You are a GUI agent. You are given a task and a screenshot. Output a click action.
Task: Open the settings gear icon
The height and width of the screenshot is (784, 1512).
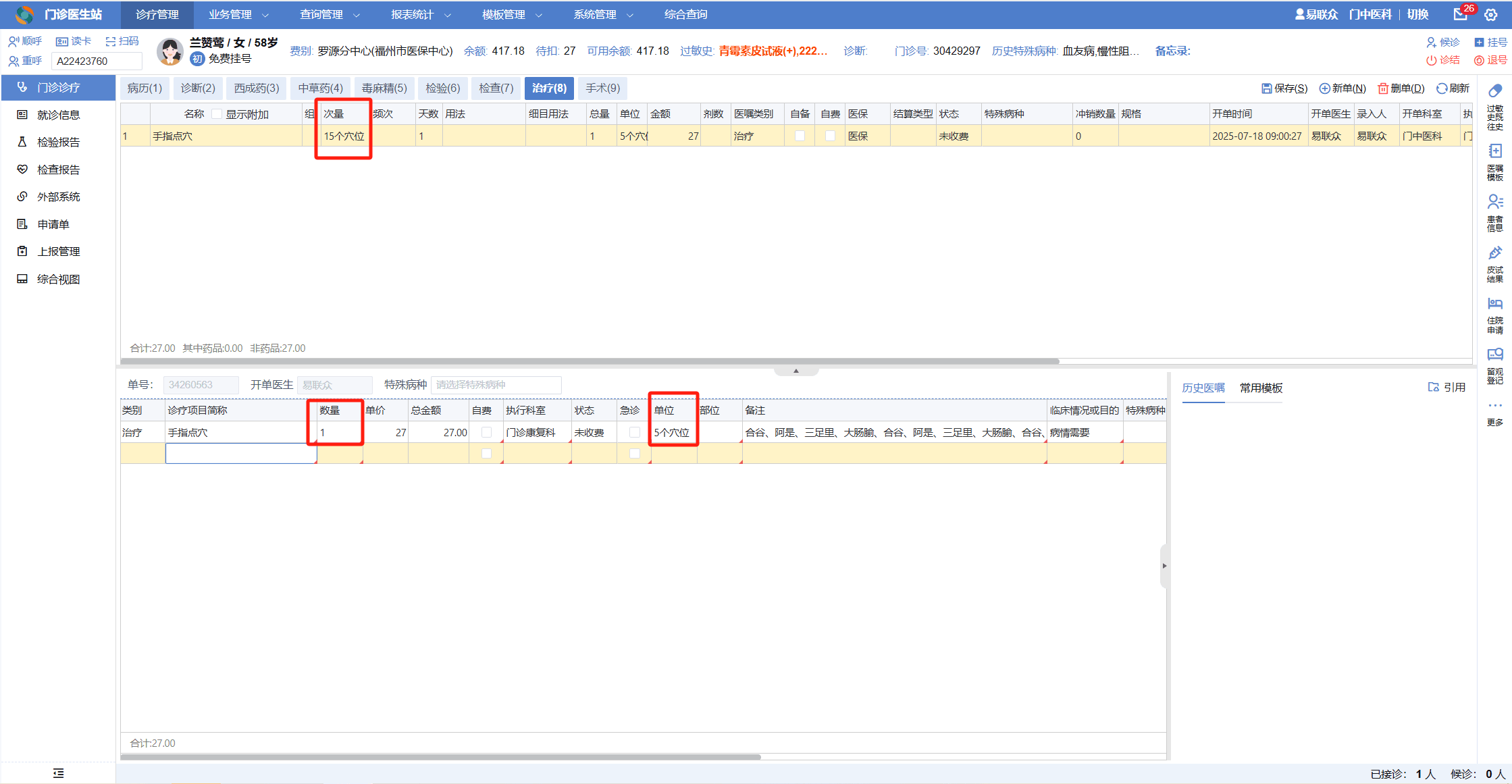tap(1491, 15)
